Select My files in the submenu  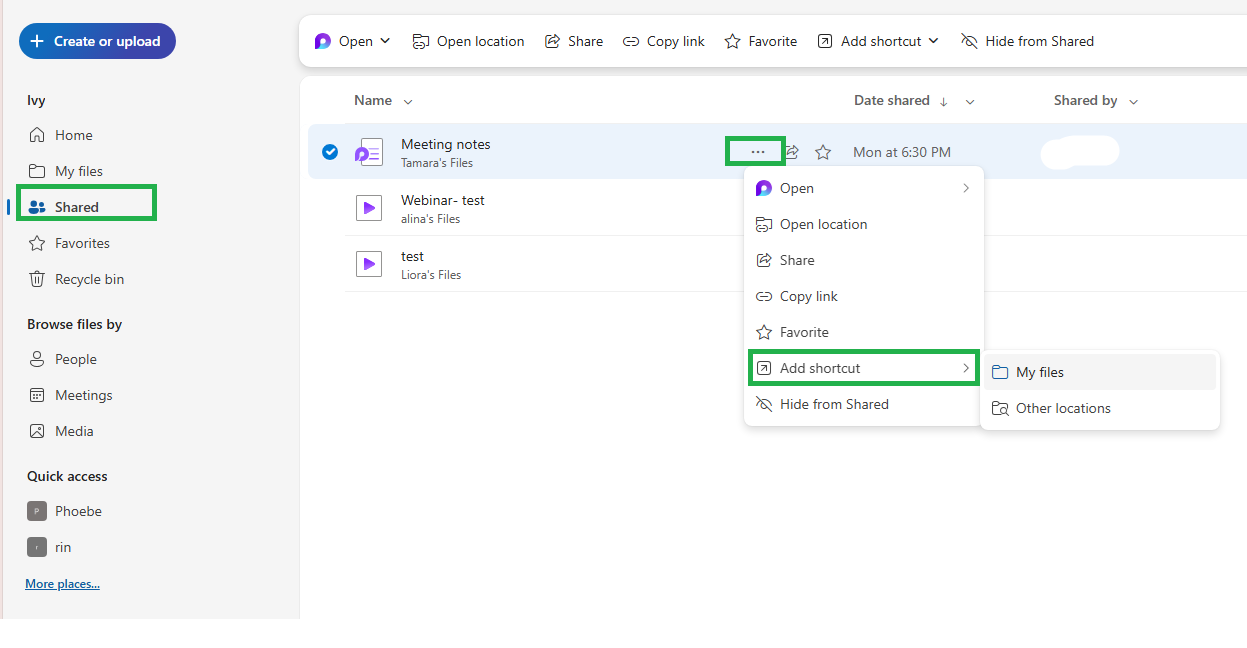tap(1100, 372)
